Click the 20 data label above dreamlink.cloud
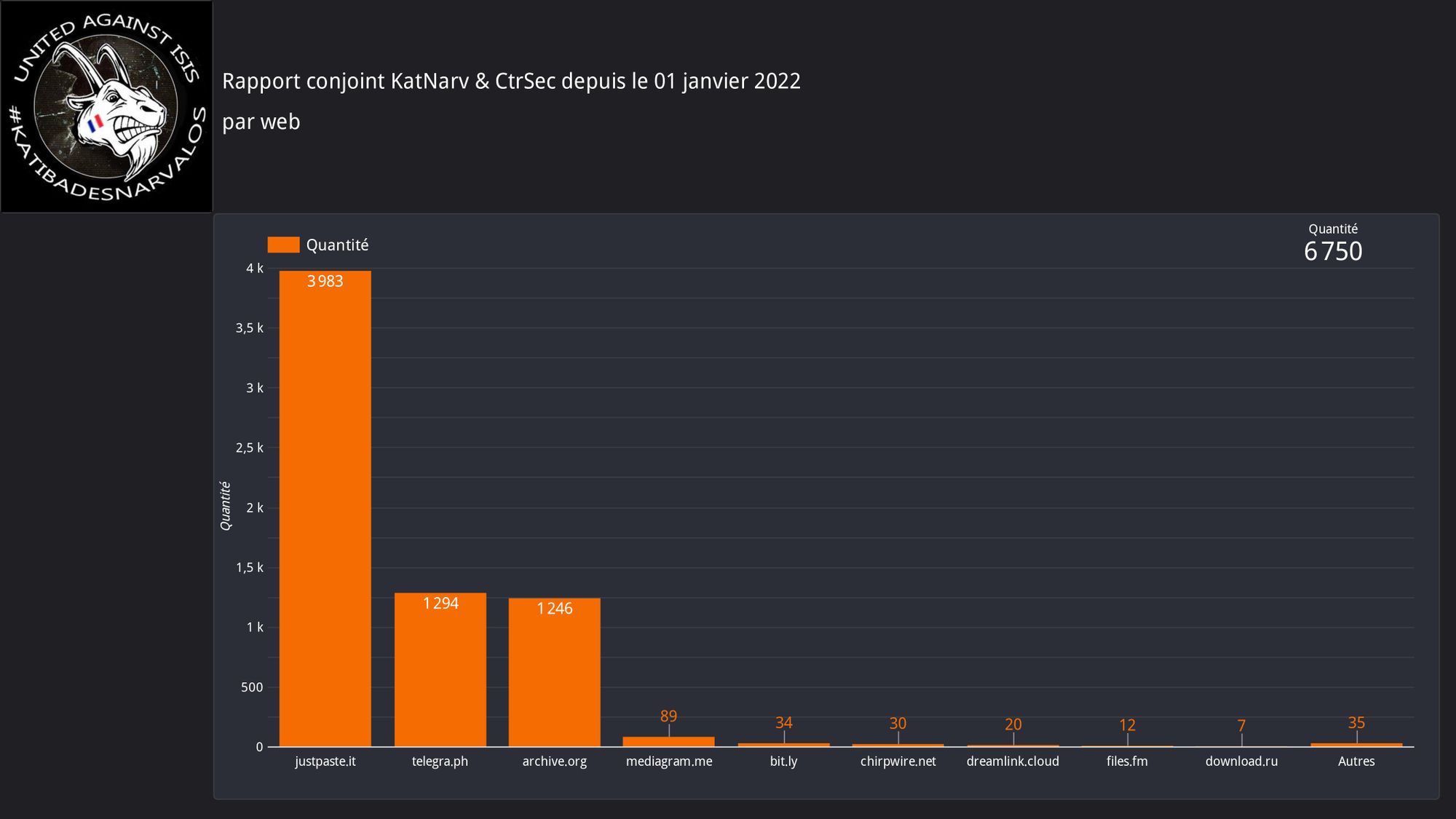This screenshot has height=819, width=1456. click(1013, 724)
